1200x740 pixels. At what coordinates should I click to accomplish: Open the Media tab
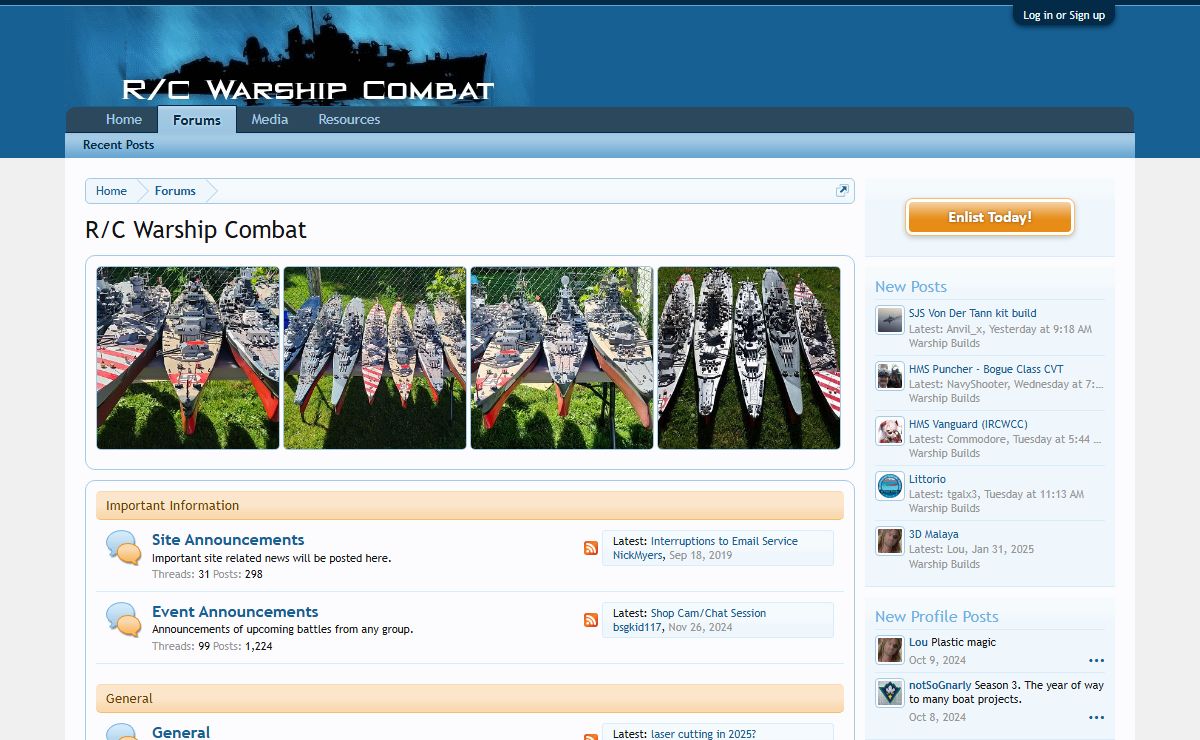click(x=270, y=119)
